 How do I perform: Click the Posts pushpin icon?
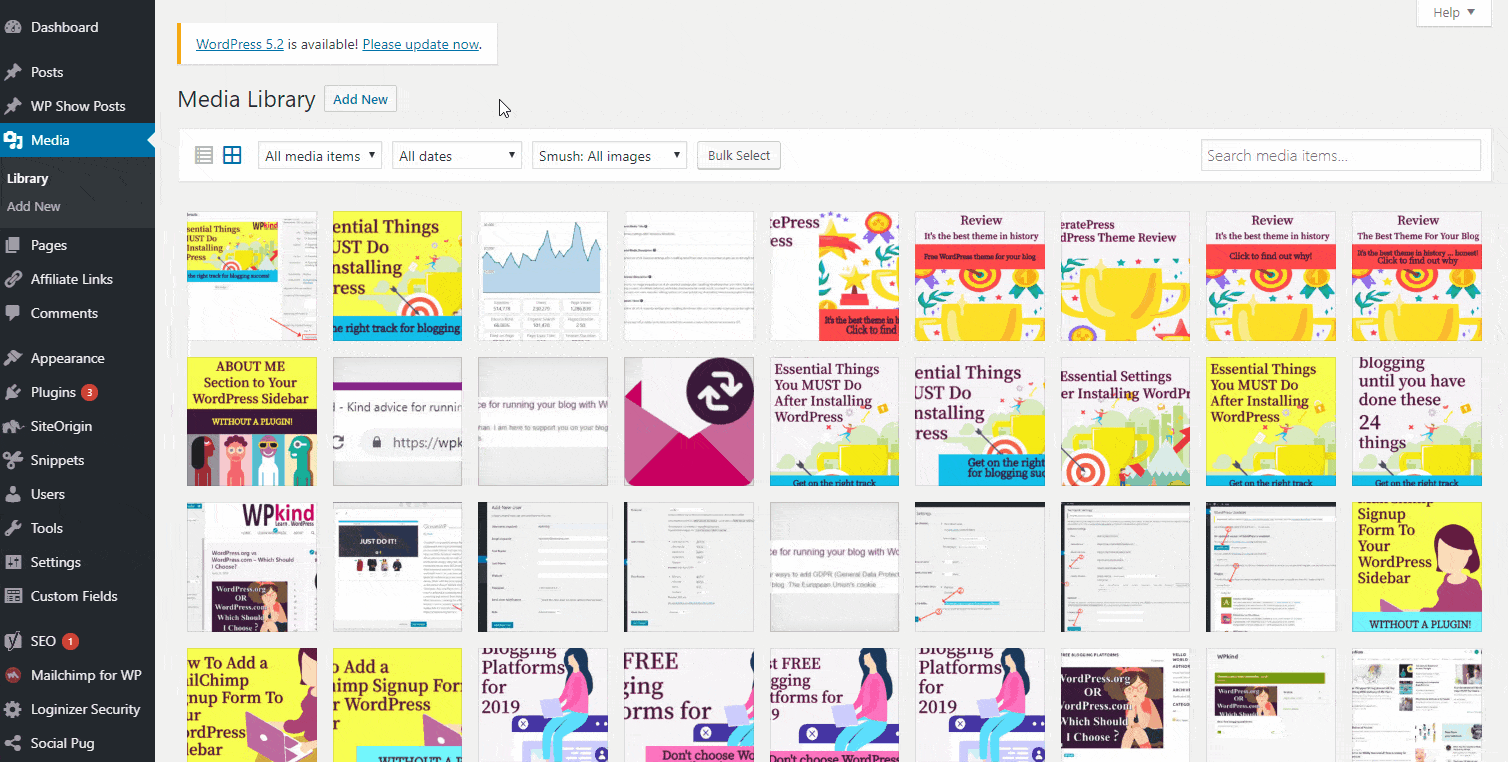tap(13, 72)
